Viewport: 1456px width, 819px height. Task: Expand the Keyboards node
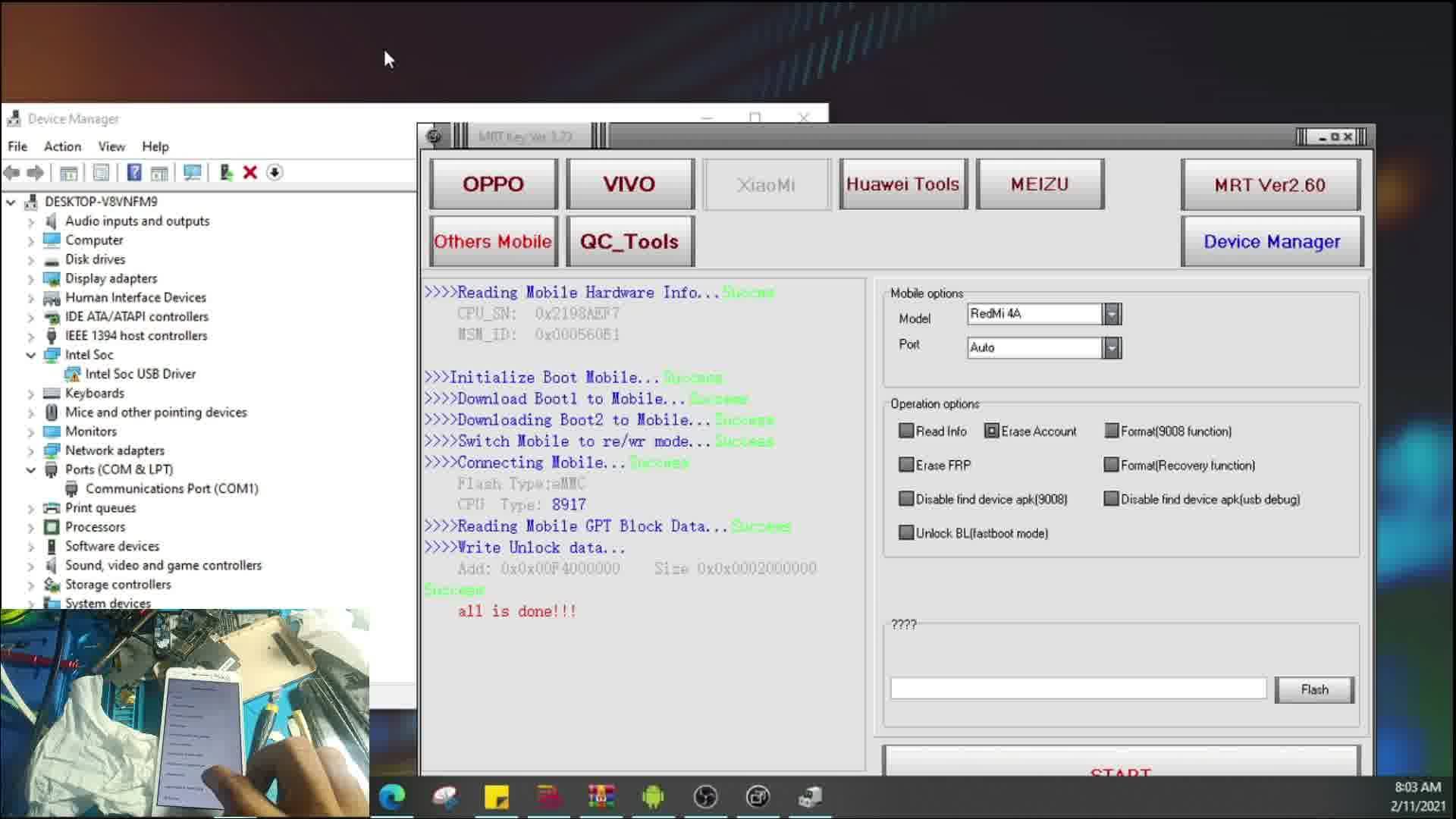click(x=30, y=393)
